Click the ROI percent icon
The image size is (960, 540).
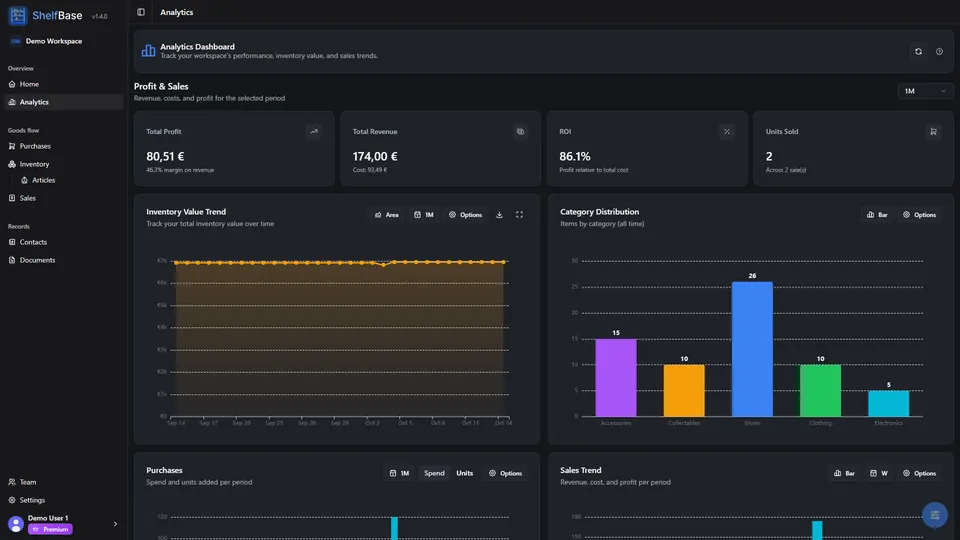[727, 132]
